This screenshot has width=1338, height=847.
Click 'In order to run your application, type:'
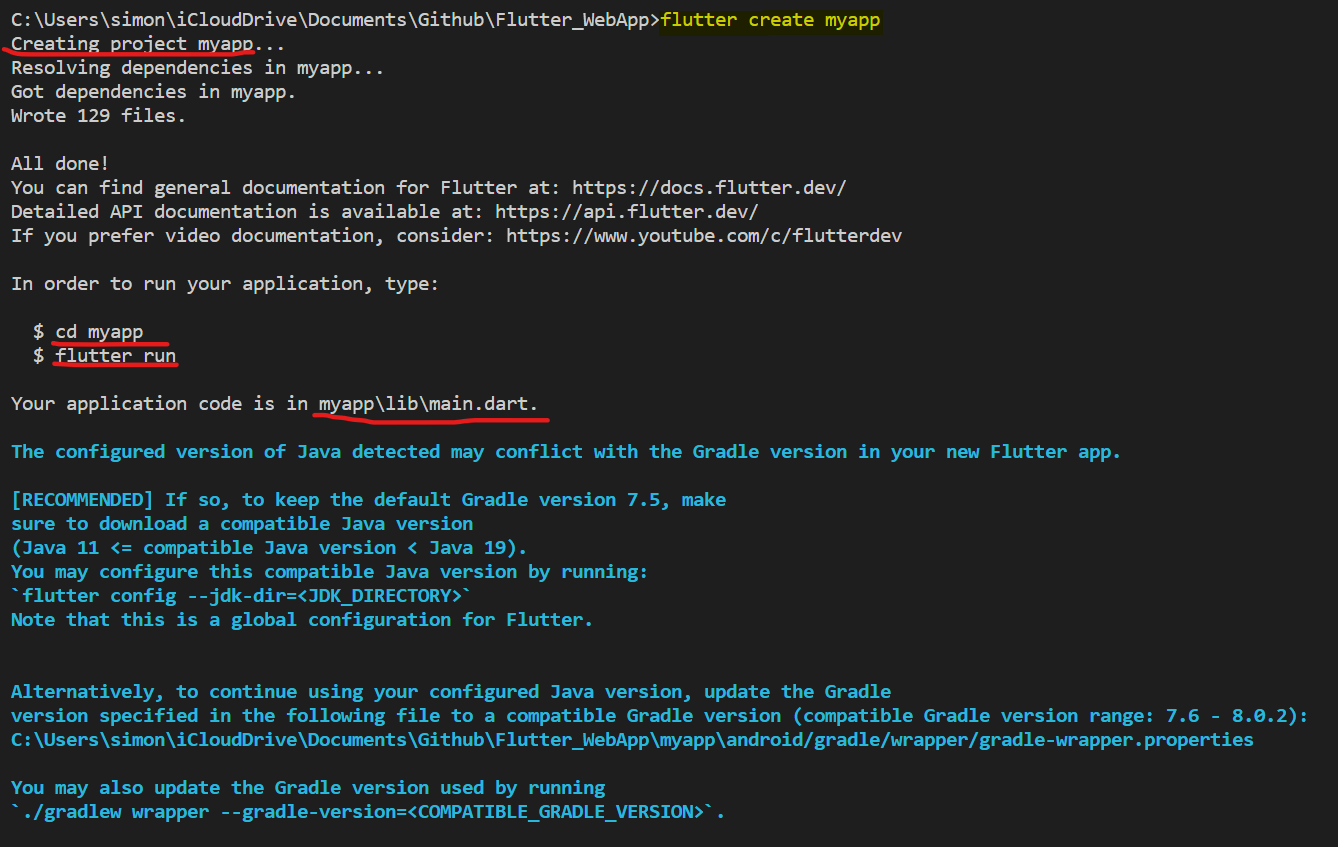click(x=225, y=284)
